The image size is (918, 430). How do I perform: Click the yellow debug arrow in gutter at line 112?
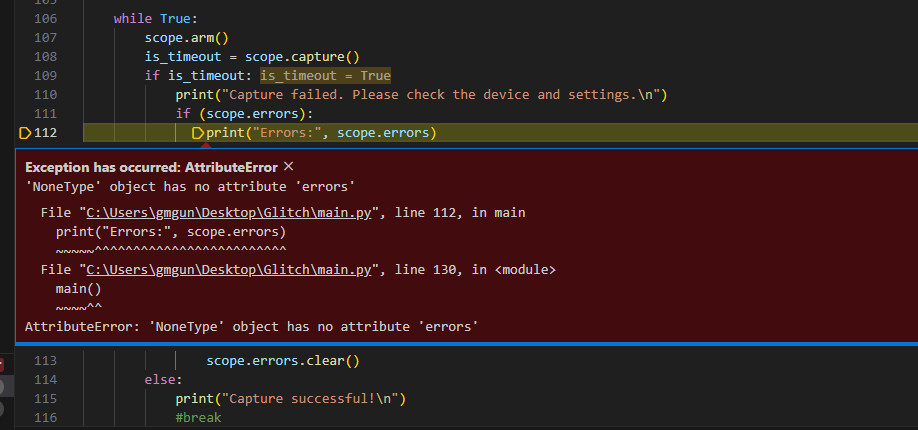pos(25,133)
